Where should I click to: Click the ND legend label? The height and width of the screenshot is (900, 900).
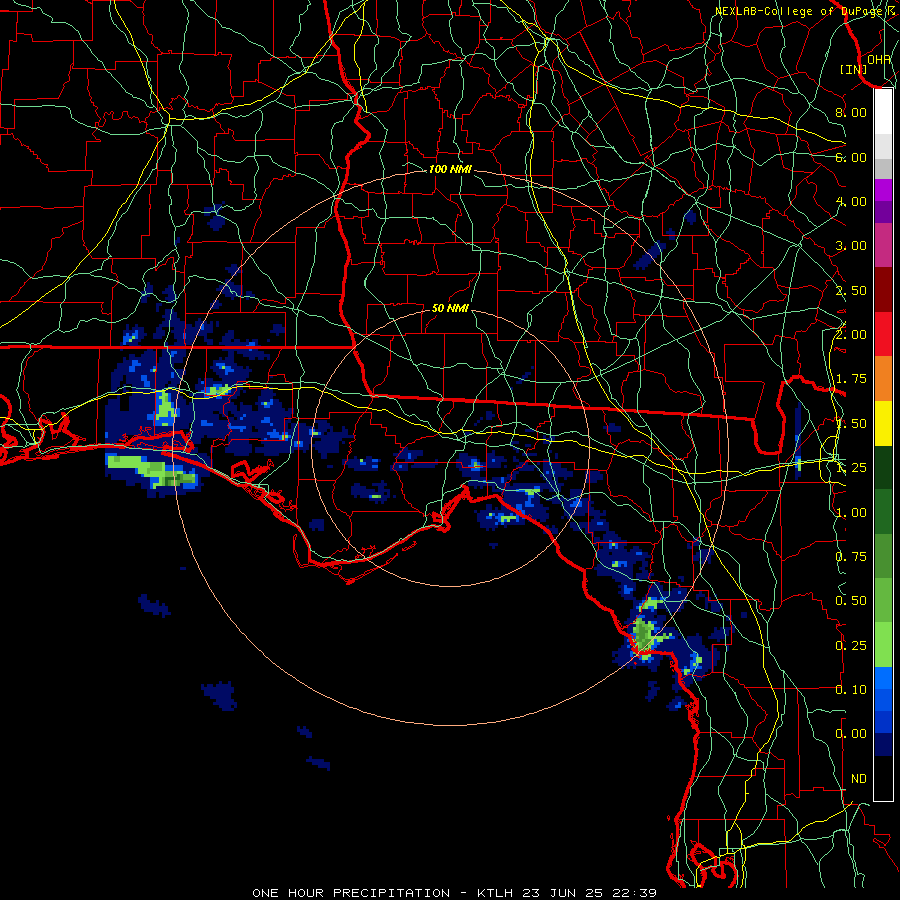pos(859,779)
